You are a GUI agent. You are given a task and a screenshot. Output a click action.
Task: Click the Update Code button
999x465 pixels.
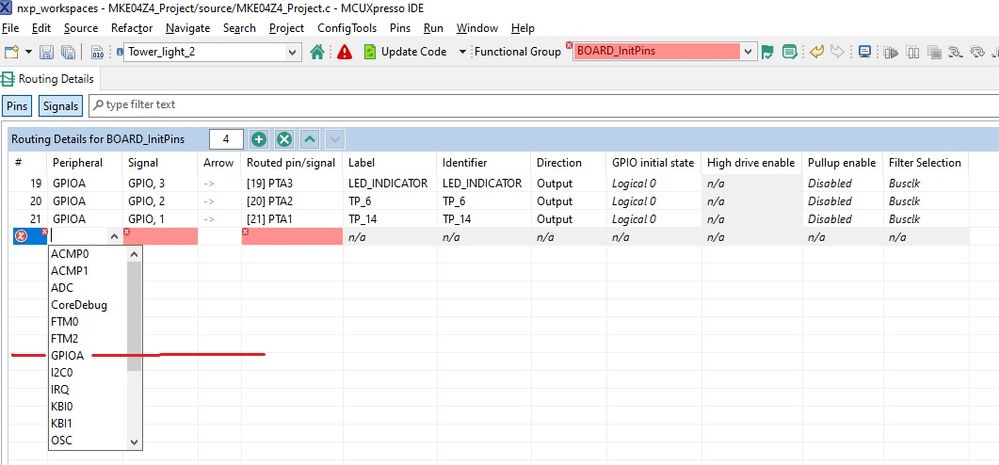click(x=405, y=52)
